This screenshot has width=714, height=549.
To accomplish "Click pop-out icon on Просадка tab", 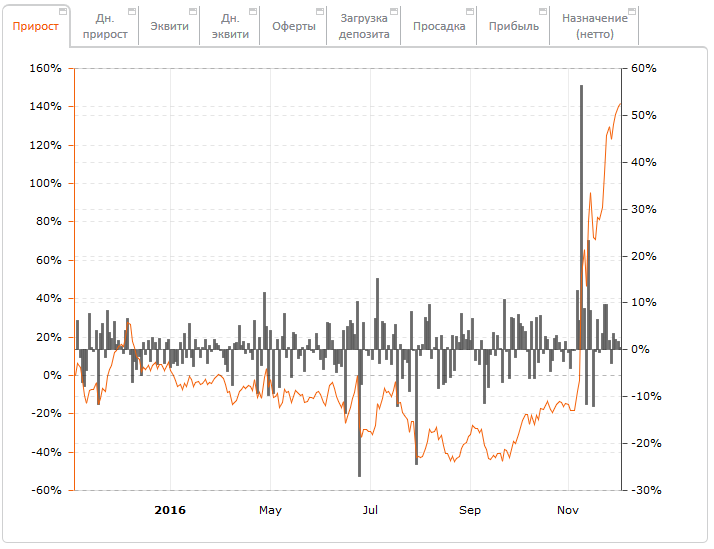I will (x=470, y=11).
